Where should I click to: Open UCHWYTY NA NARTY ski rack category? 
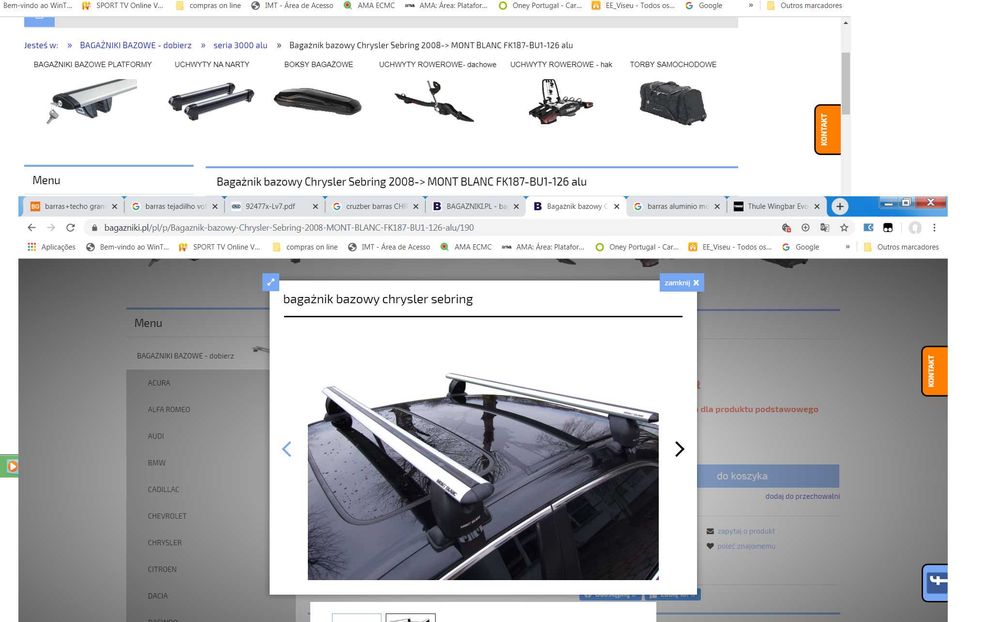click(x=212, y=102)
